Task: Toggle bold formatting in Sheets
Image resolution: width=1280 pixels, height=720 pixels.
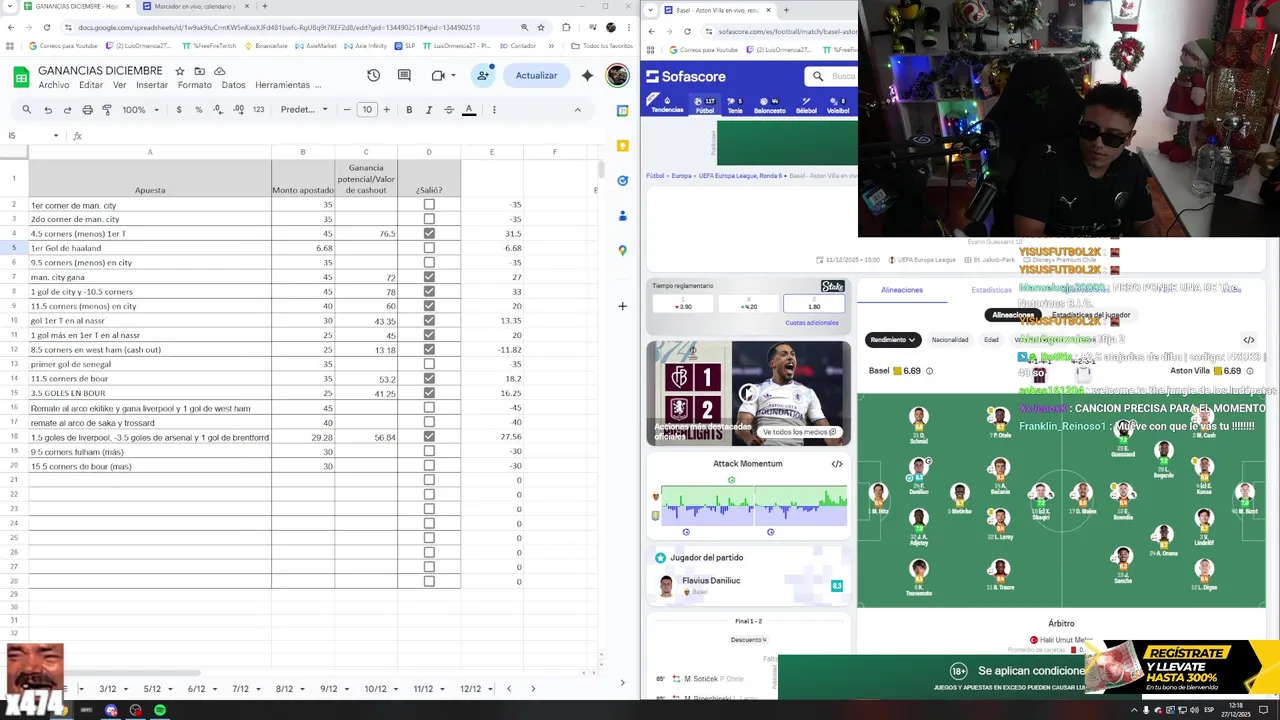Action: click(409, 110)
